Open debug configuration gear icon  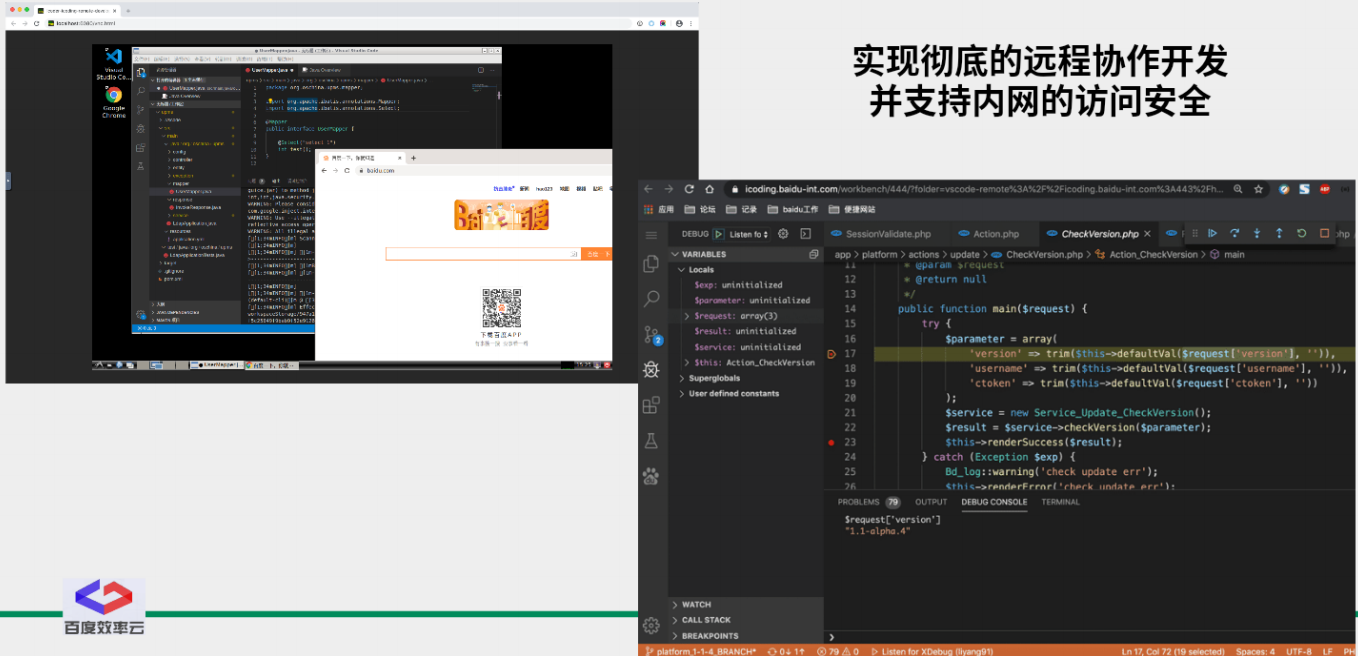tap(783, 234)
